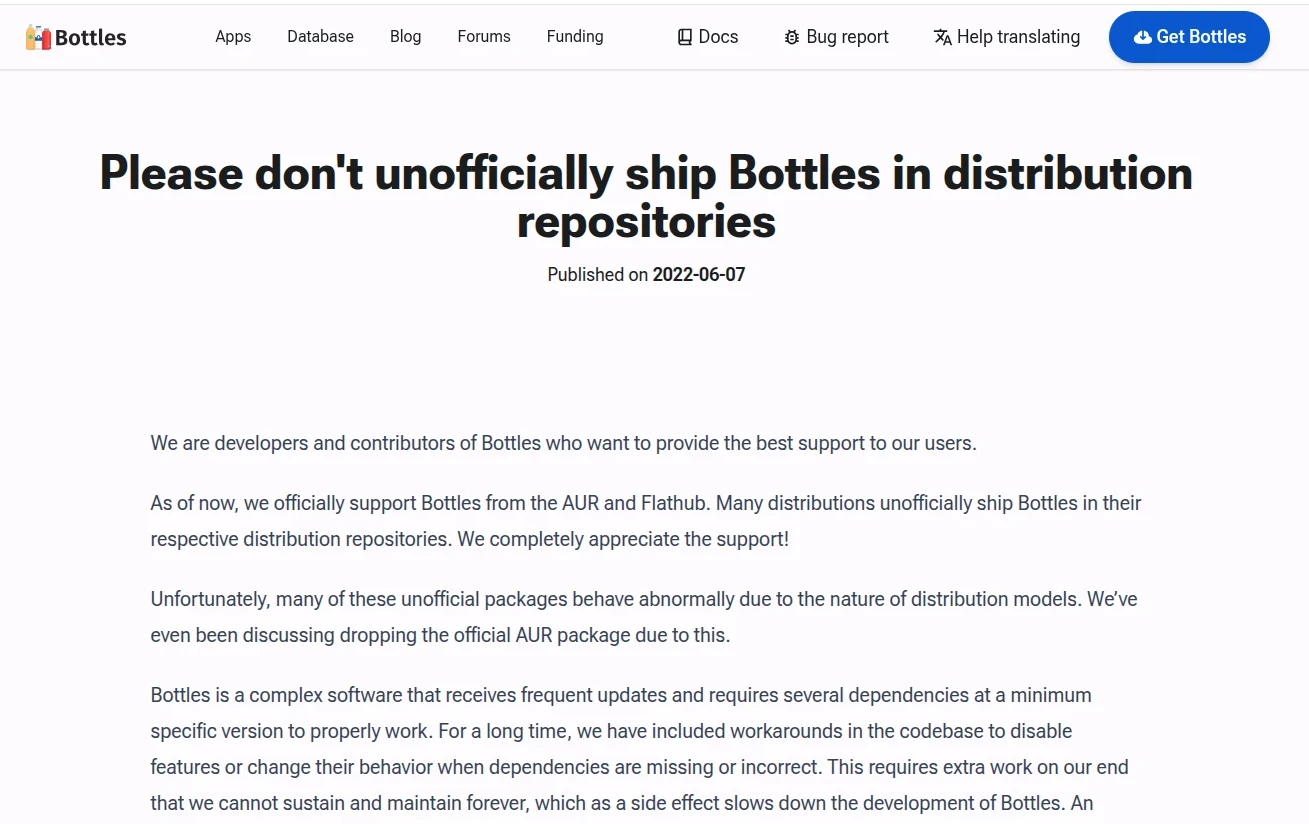Click the published date 2022-06-07

coord(699,275)
